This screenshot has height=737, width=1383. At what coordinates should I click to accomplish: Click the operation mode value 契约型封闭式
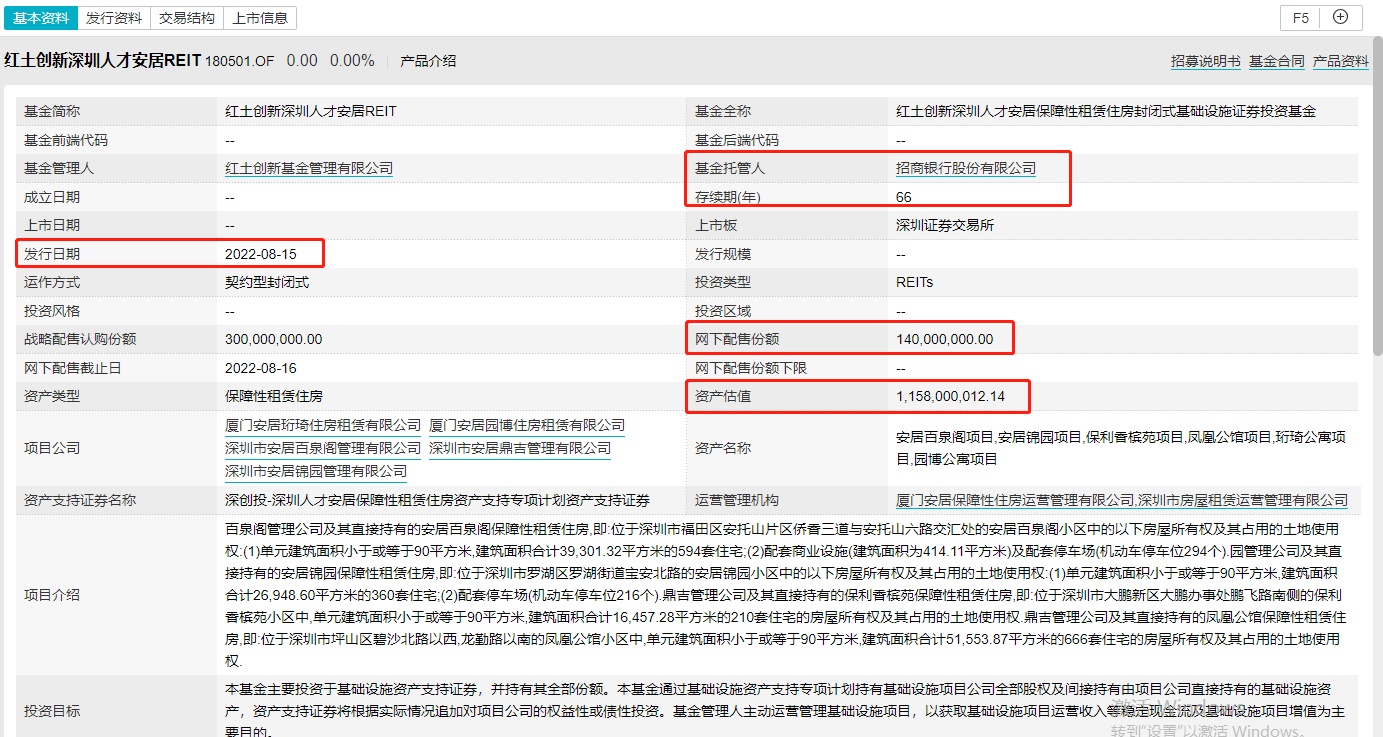click(x=267, y=282)
